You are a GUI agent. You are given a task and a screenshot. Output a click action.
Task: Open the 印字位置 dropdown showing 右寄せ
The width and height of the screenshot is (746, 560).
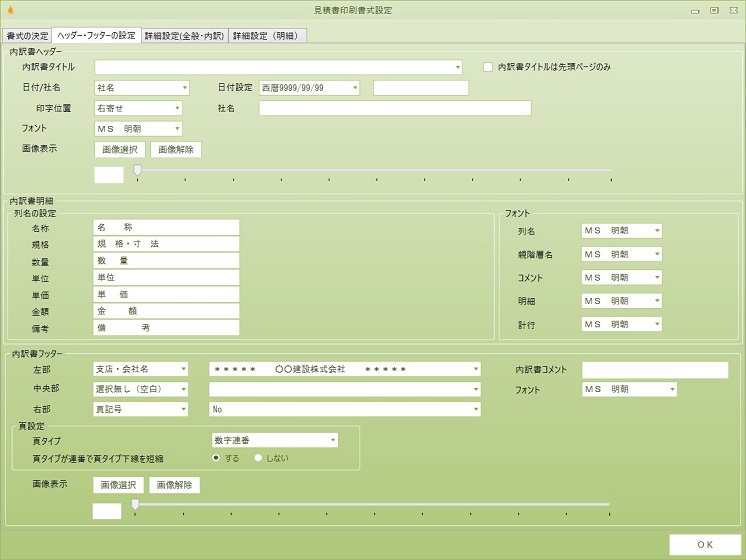tap(138, 108)
